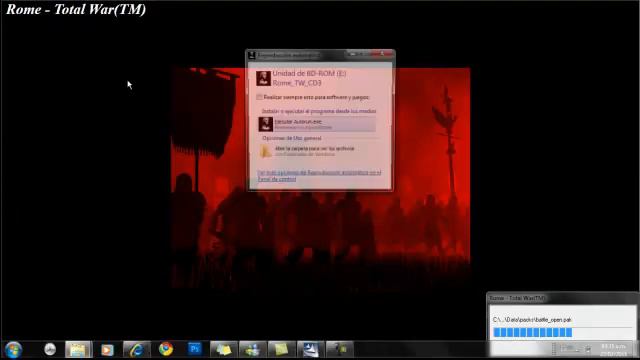Image resolution: width=640 pixels, height=360 pixels.
Task: Click the round silver taskbar icon beside Start
Action: pyautogui.click(x=50, y=349)
